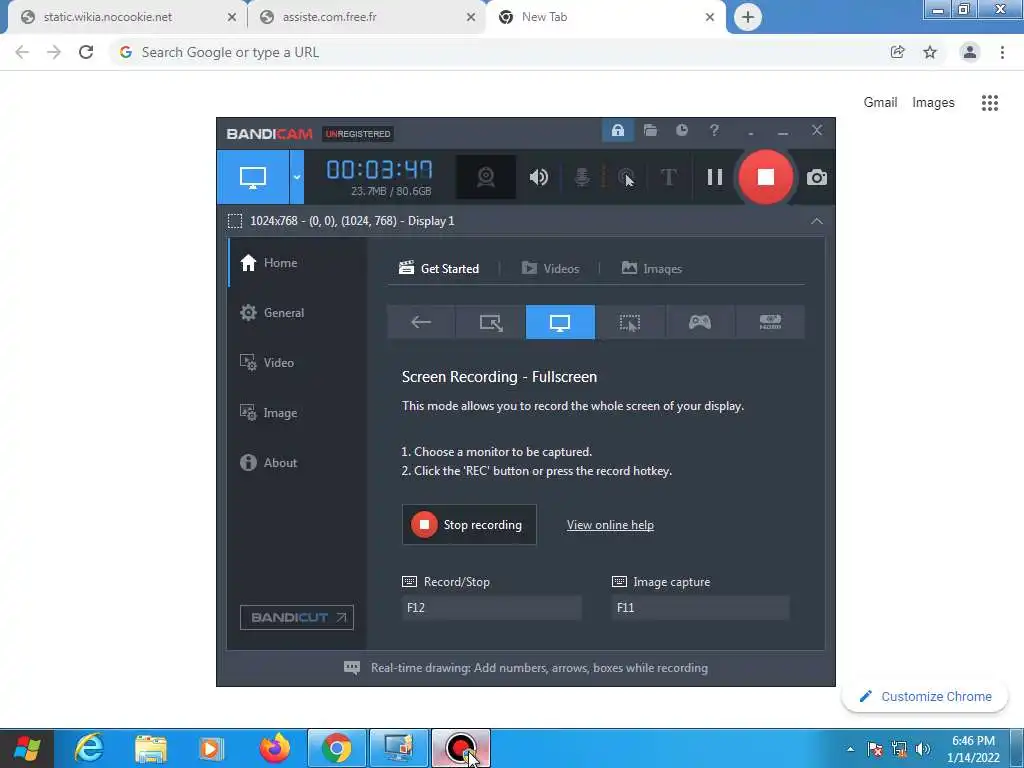1024x768 pixels.
Task: Toggle webcam overlay icon
Action: click(x=486, y=177)
